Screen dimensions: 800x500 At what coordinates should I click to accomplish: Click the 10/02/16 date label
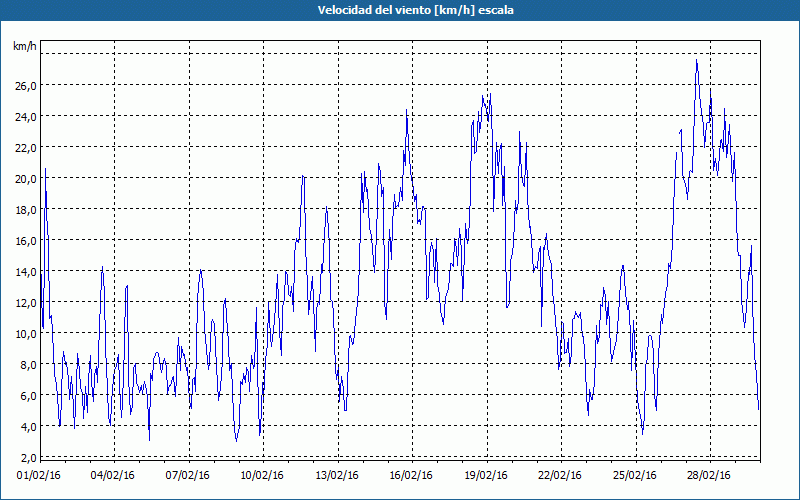[x=262, y=476]
